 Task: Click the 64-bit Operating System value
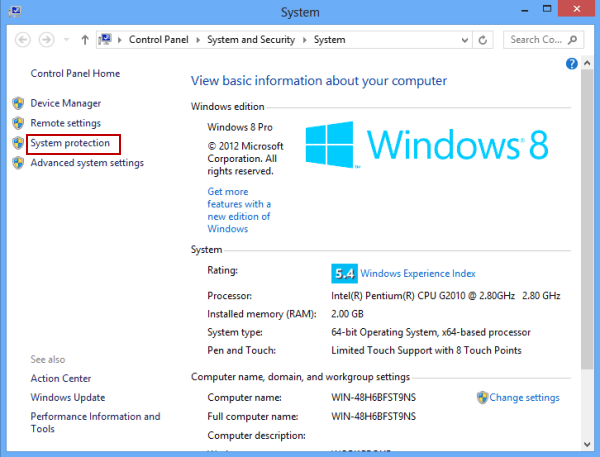coord(431,332)
